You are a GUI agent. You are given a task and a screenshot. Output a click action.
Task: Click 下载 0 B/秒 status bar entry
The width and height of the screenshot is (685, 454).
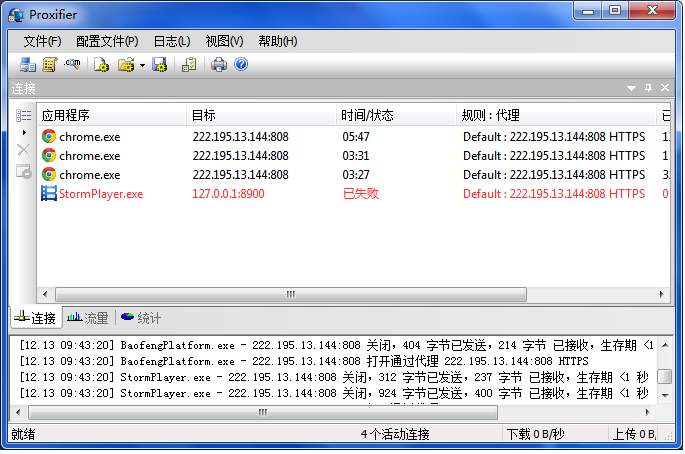tap(535, 434)
